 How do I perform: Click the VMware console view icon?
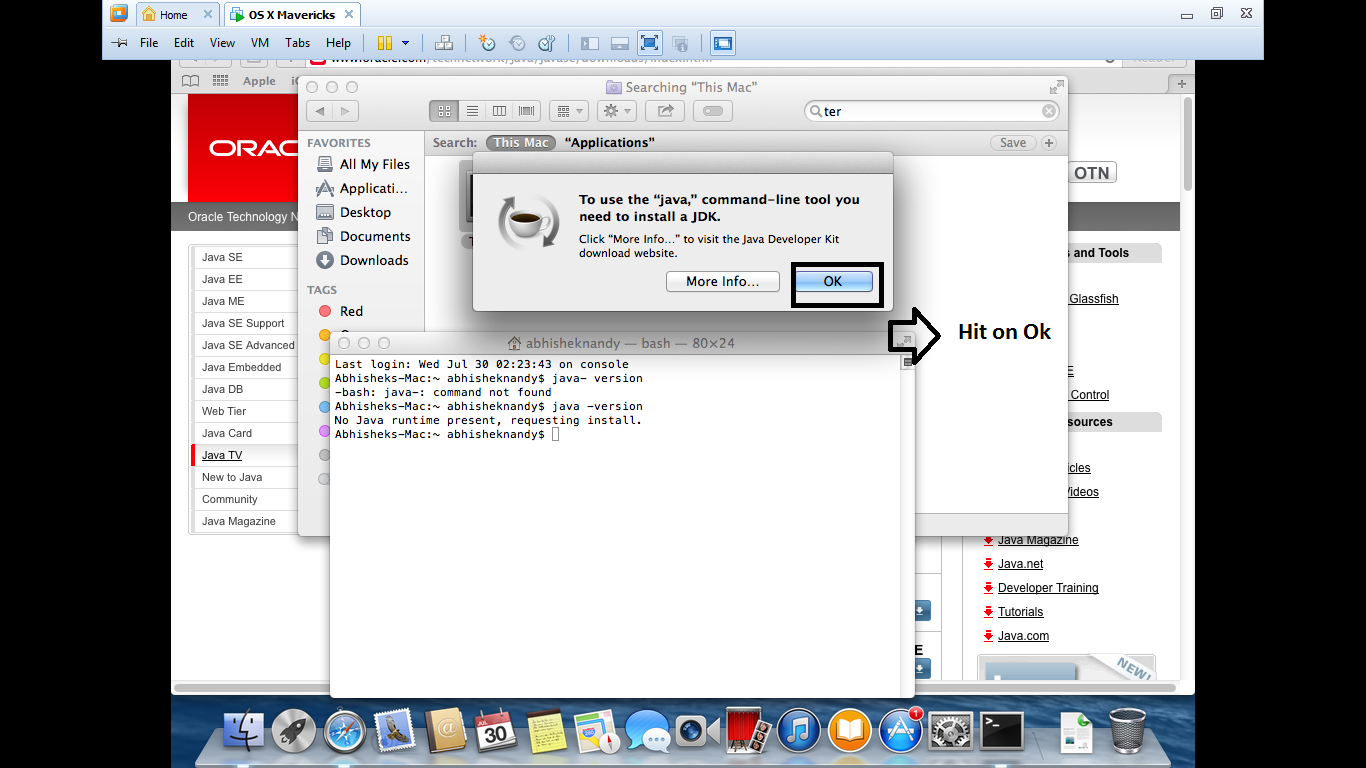tap(722, 43)
